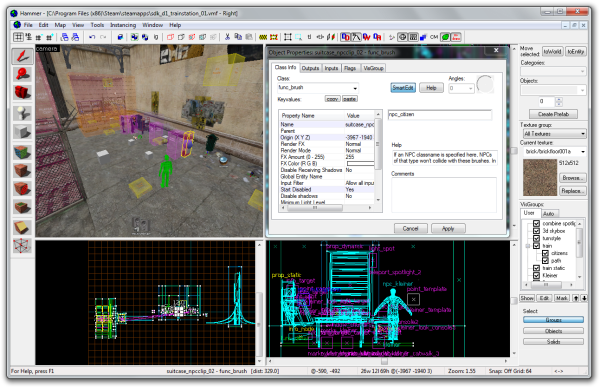
Task: Open the Vertex manipulation tool
Action: click(x=22, y=245)
